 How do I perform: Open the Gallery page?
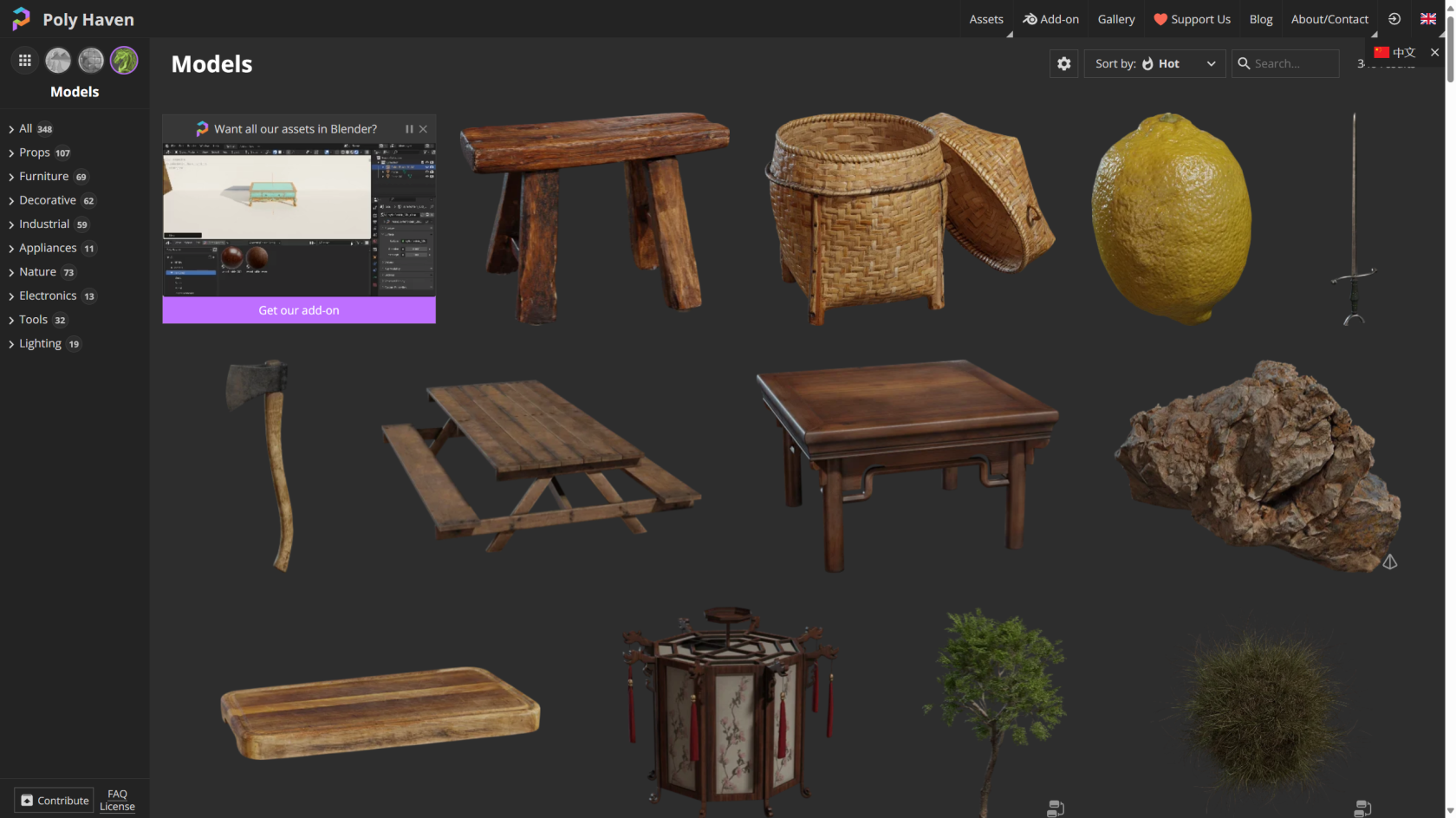[1116, 19]
